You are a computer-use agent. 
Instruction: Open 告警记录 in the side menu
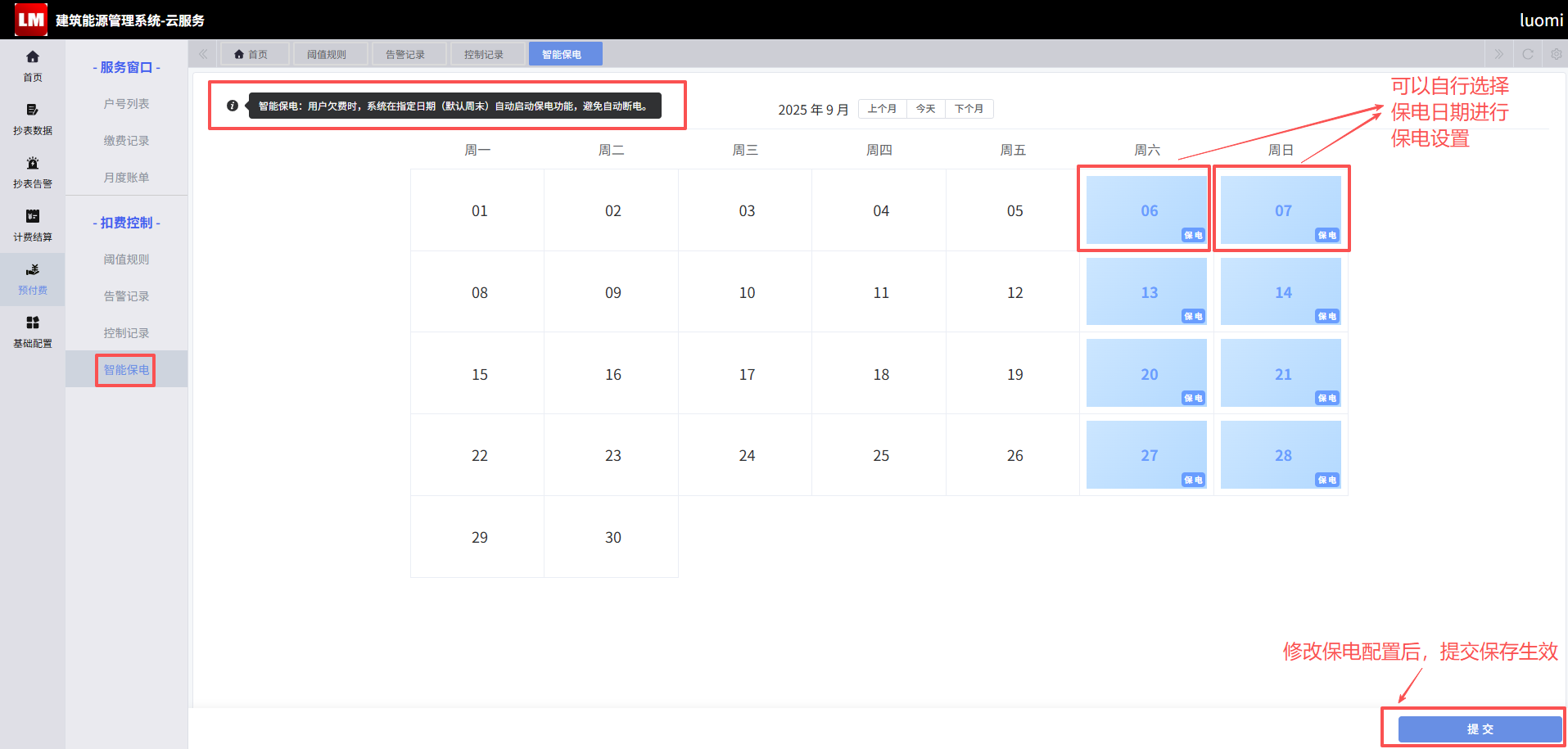pyautogui.click(x=126, y=296)
